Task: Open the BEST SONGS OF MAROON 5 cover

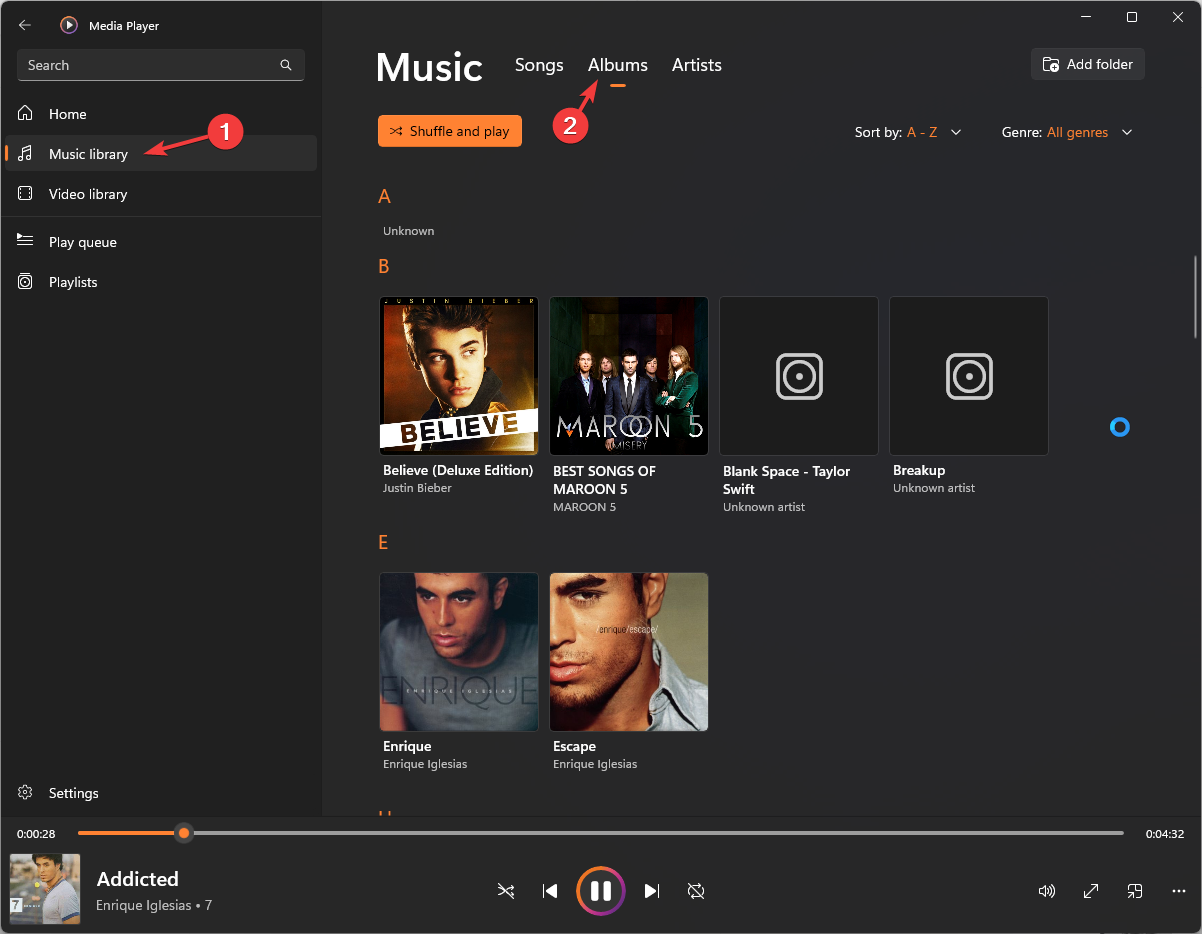Action: [629, 376]
